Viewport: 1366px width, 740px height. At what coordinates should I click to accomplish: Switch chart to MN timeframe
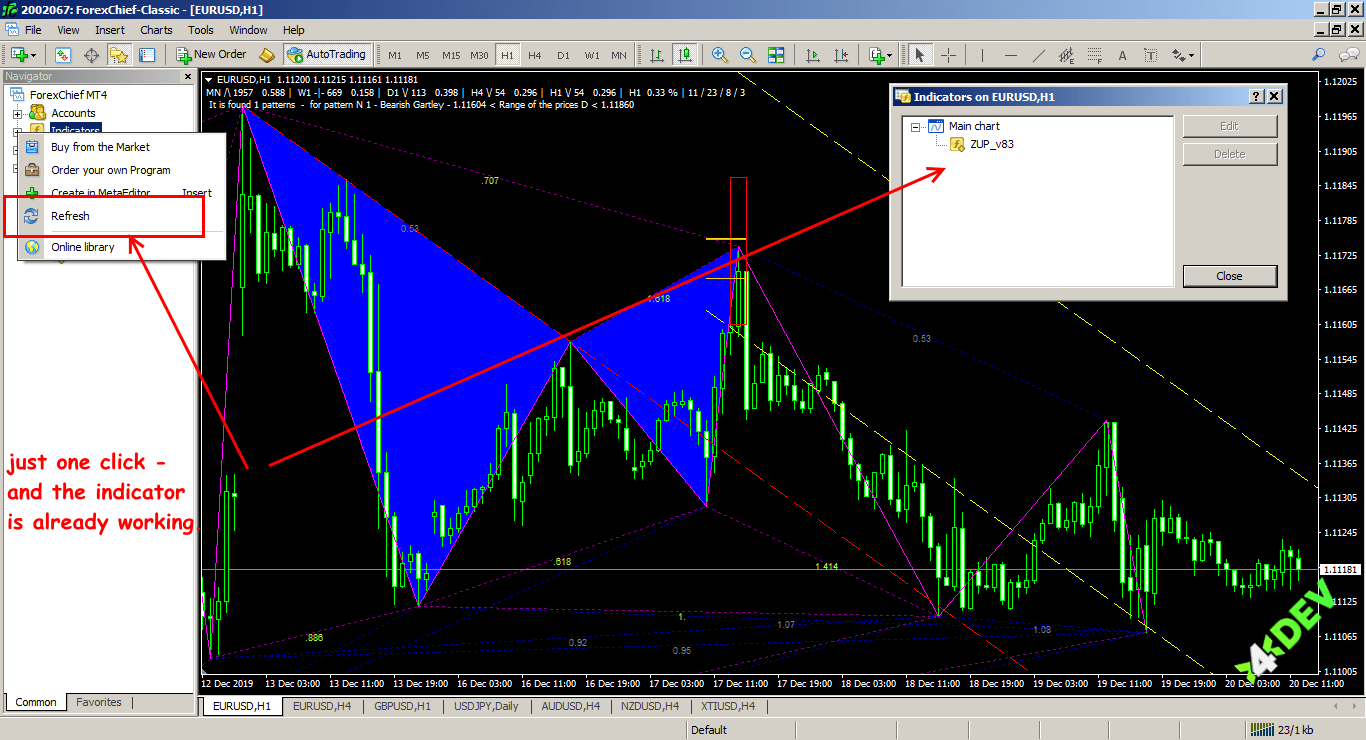pyautogui.click(x=619, y=55)
